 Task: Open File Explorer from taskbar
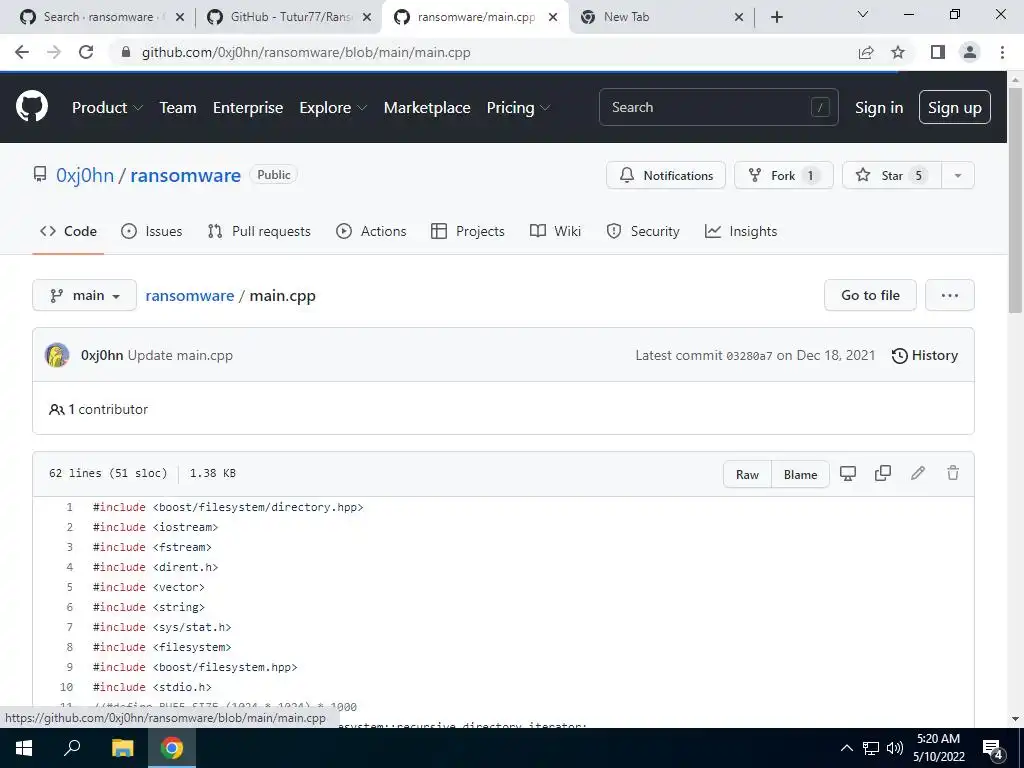122,748
